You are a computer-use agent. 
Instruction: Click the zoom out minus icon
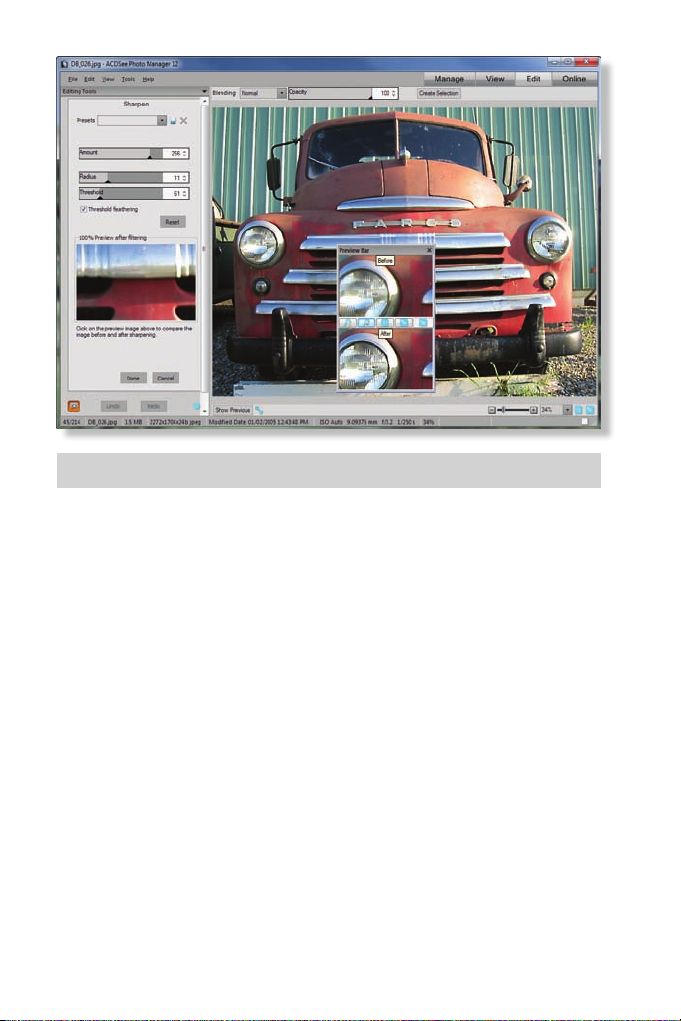tap(492, 410)
